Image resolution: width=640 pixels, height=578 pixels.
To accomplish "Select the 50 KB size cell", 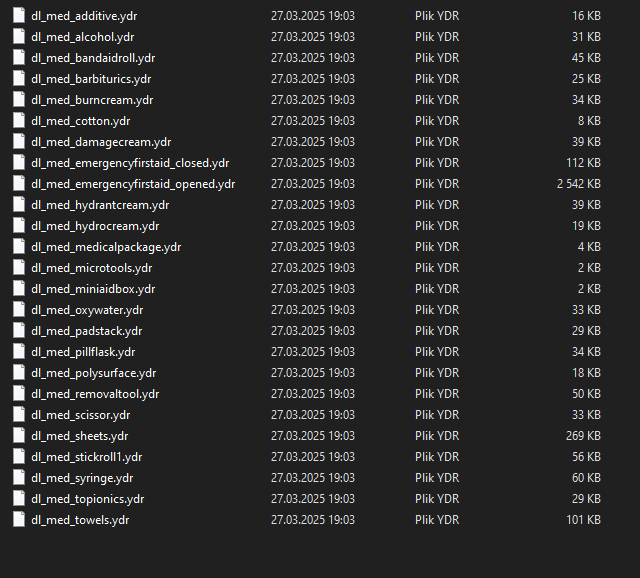I will pos(587,393).
